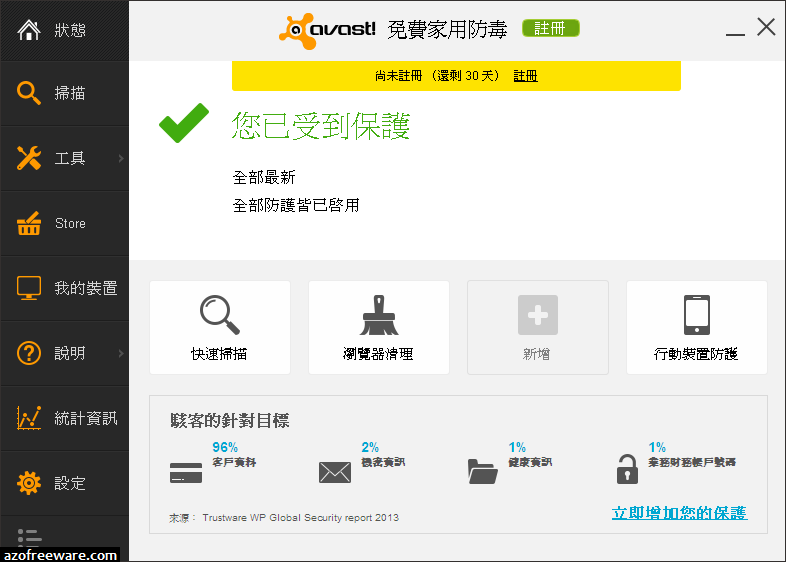The width and height of the screenshot is (786, 562).
Task: Open 統計資訊 section
Action: 65,418
